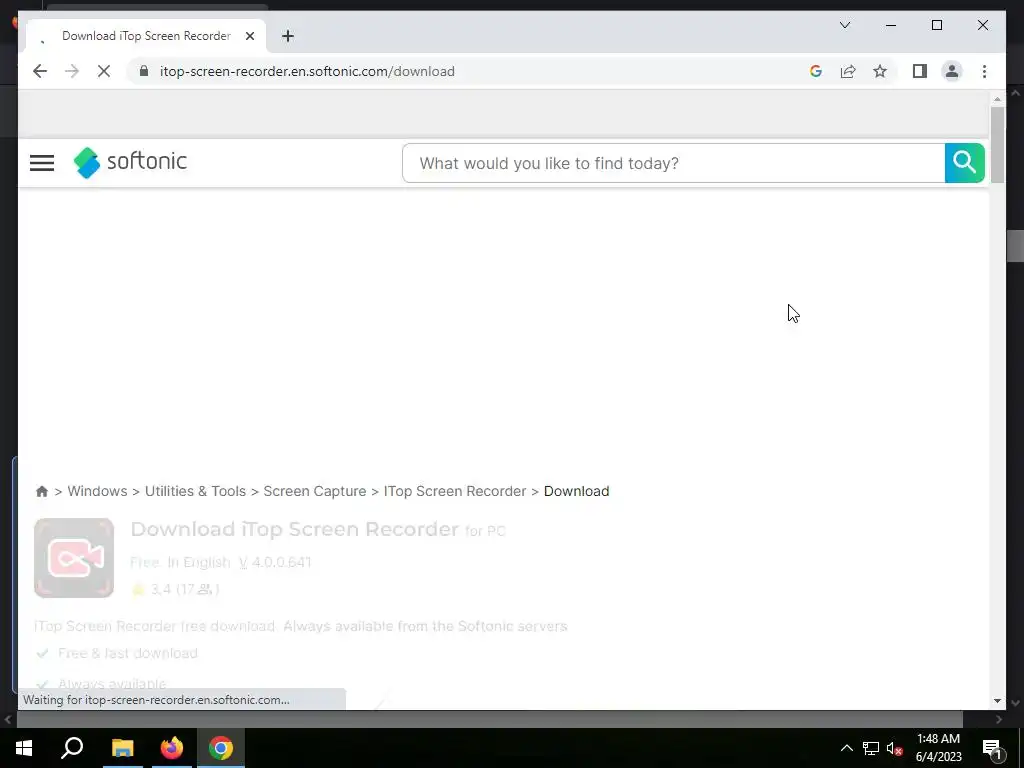
Task: Go to the home breadcrumb icon
Action: [x=42, y=491]
